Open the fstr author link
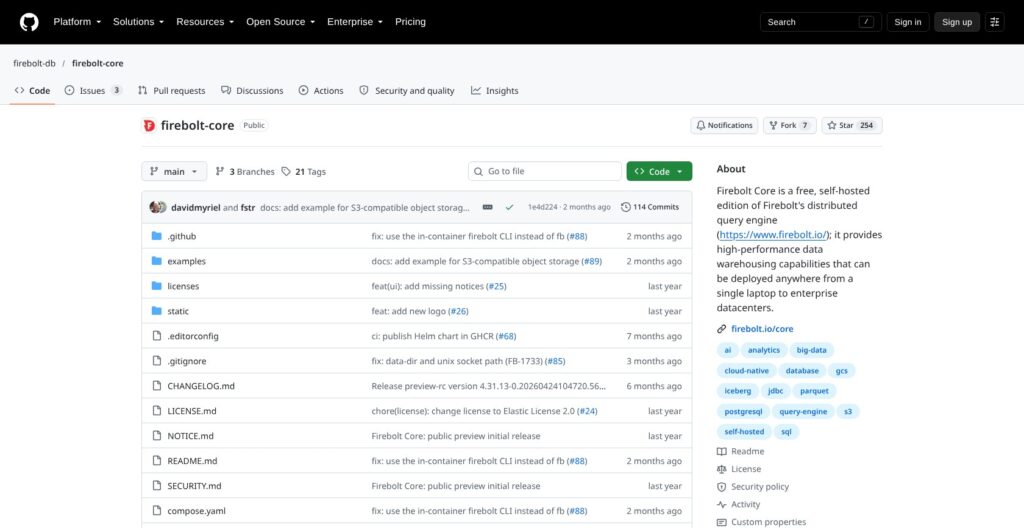 [x=248, y=207]
